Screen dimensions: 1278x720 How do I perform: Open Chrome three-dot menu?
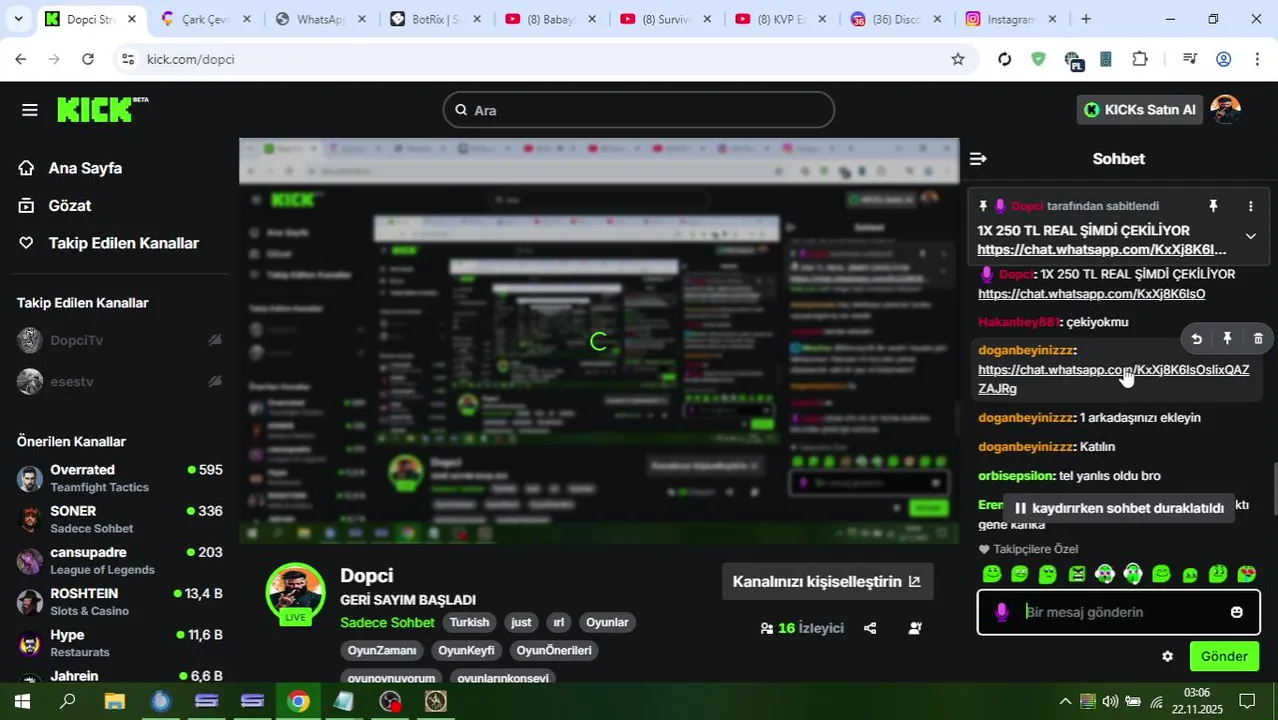click(x=1257, y=59)
